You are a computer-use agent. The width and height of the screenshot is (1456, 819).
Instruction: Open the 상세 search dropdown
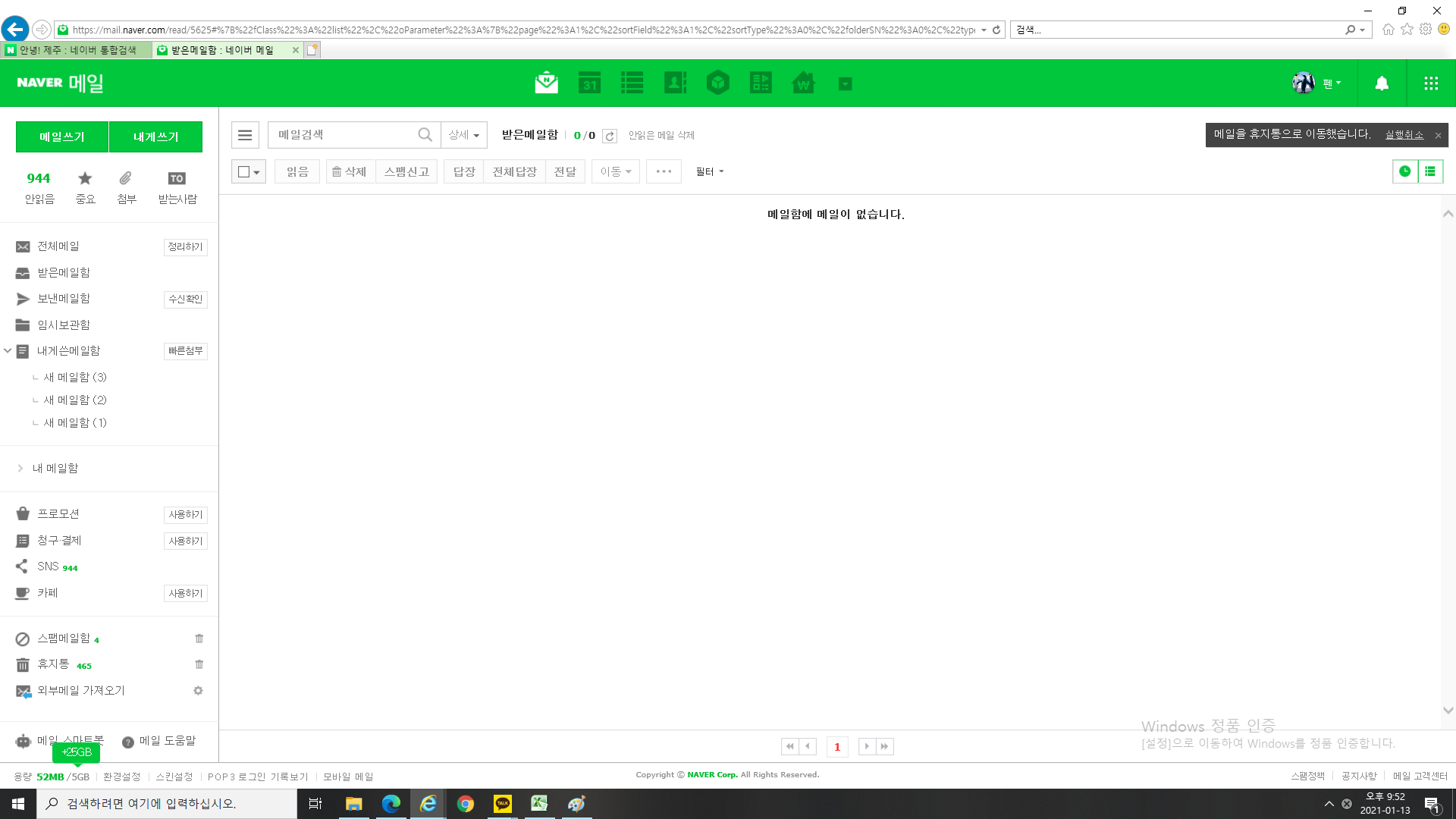(x=463, y=135)
